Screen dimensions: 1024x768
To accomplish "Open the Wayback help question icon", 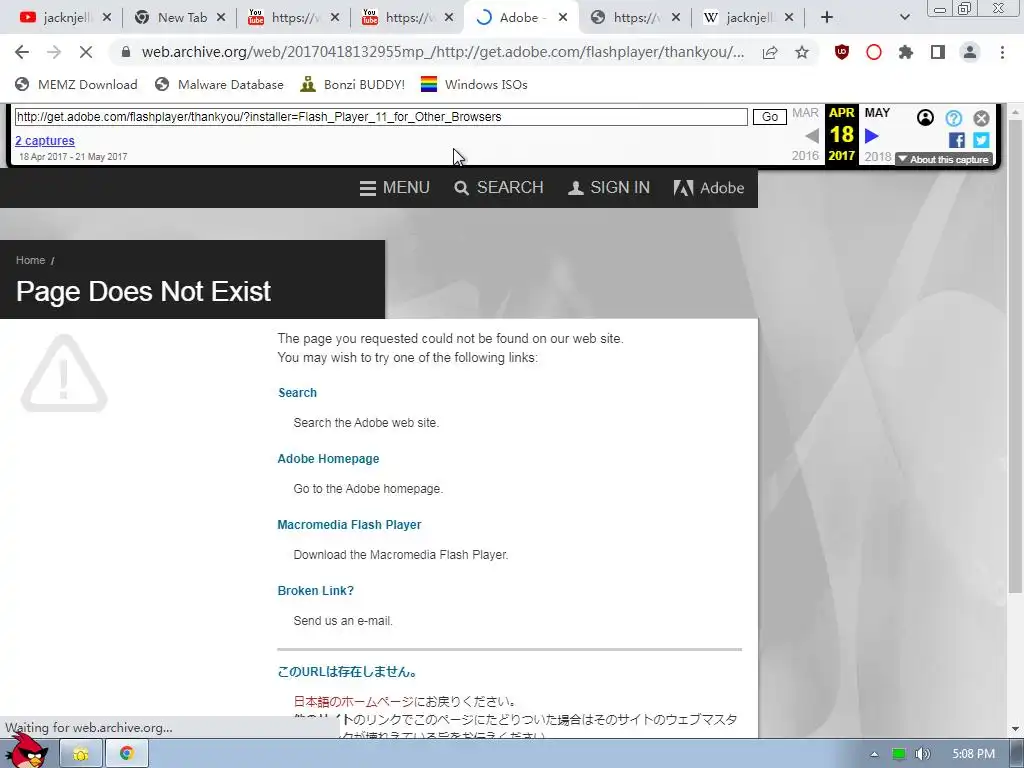I will click(x=953, y=118).
